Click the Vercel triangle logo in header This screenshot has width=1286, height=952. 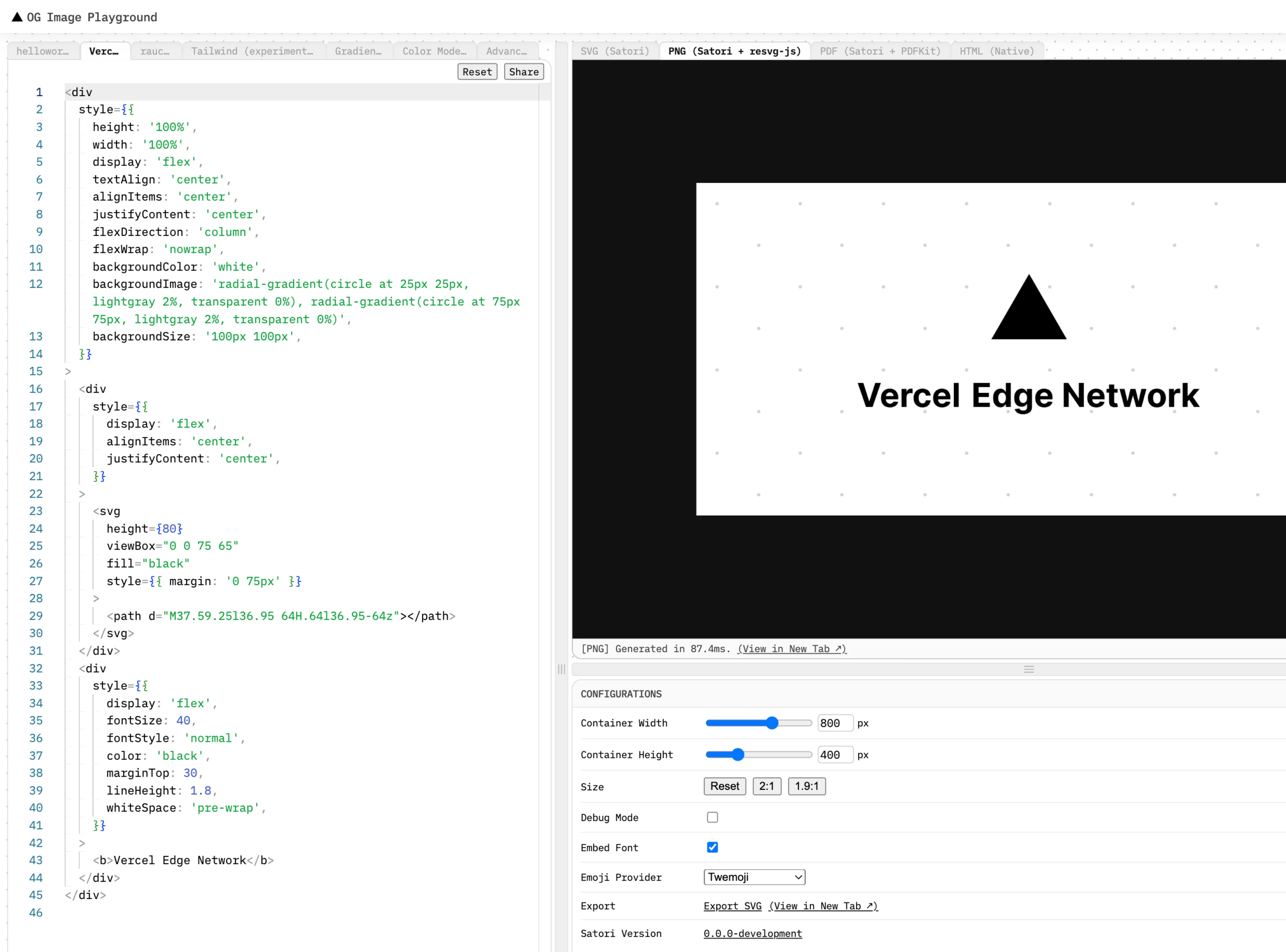[17, 17]
